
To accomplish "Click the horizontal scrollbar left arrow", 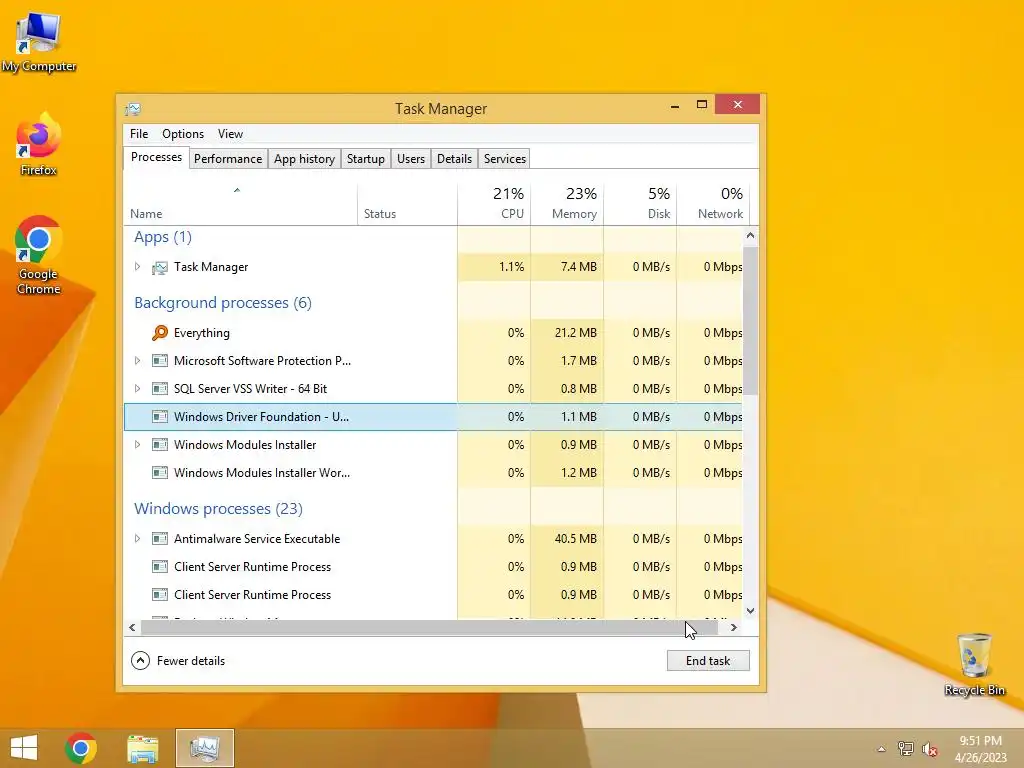I will point(132,628).
